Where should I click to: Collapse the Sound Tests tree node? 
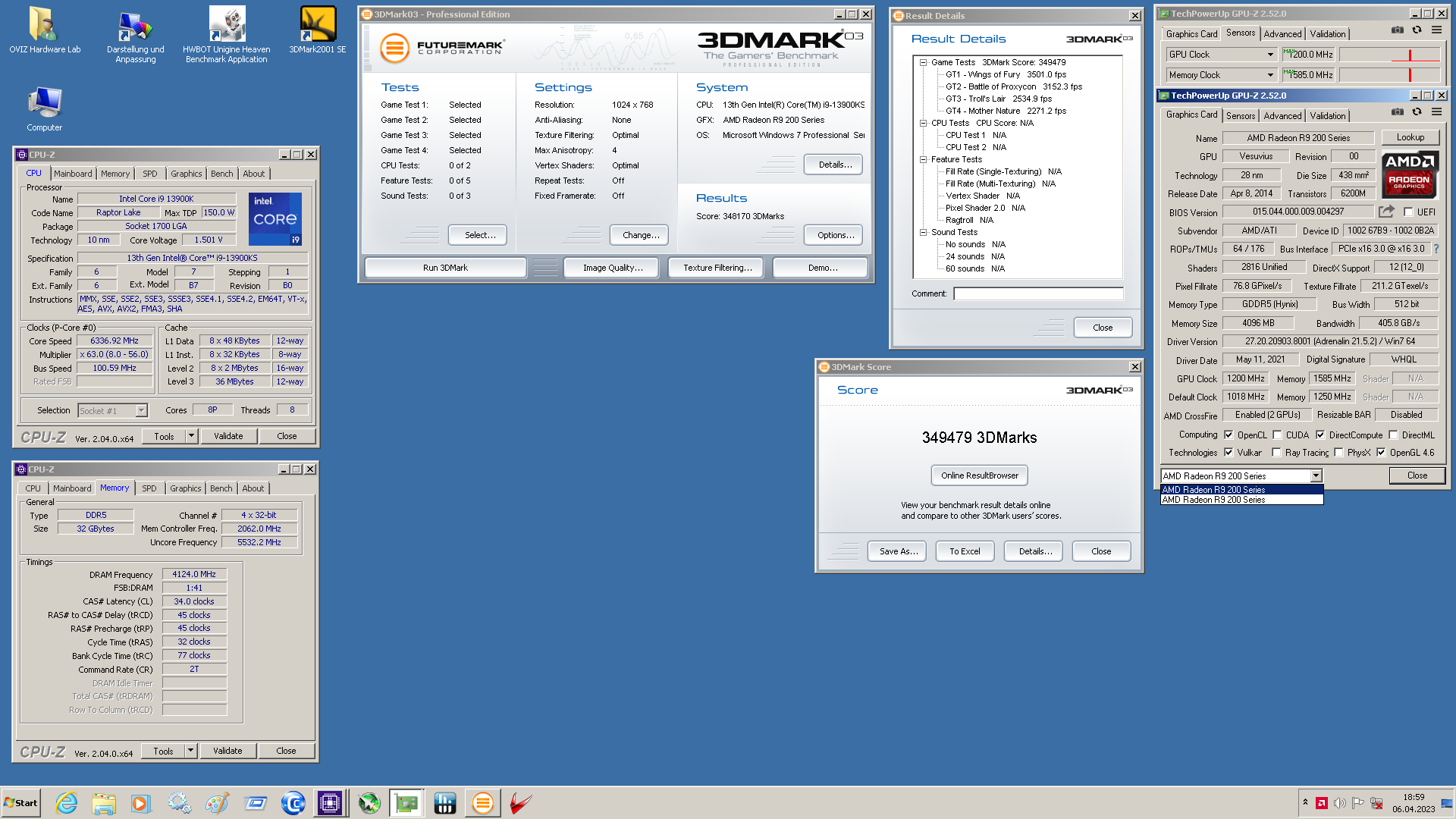click(923, 232)
